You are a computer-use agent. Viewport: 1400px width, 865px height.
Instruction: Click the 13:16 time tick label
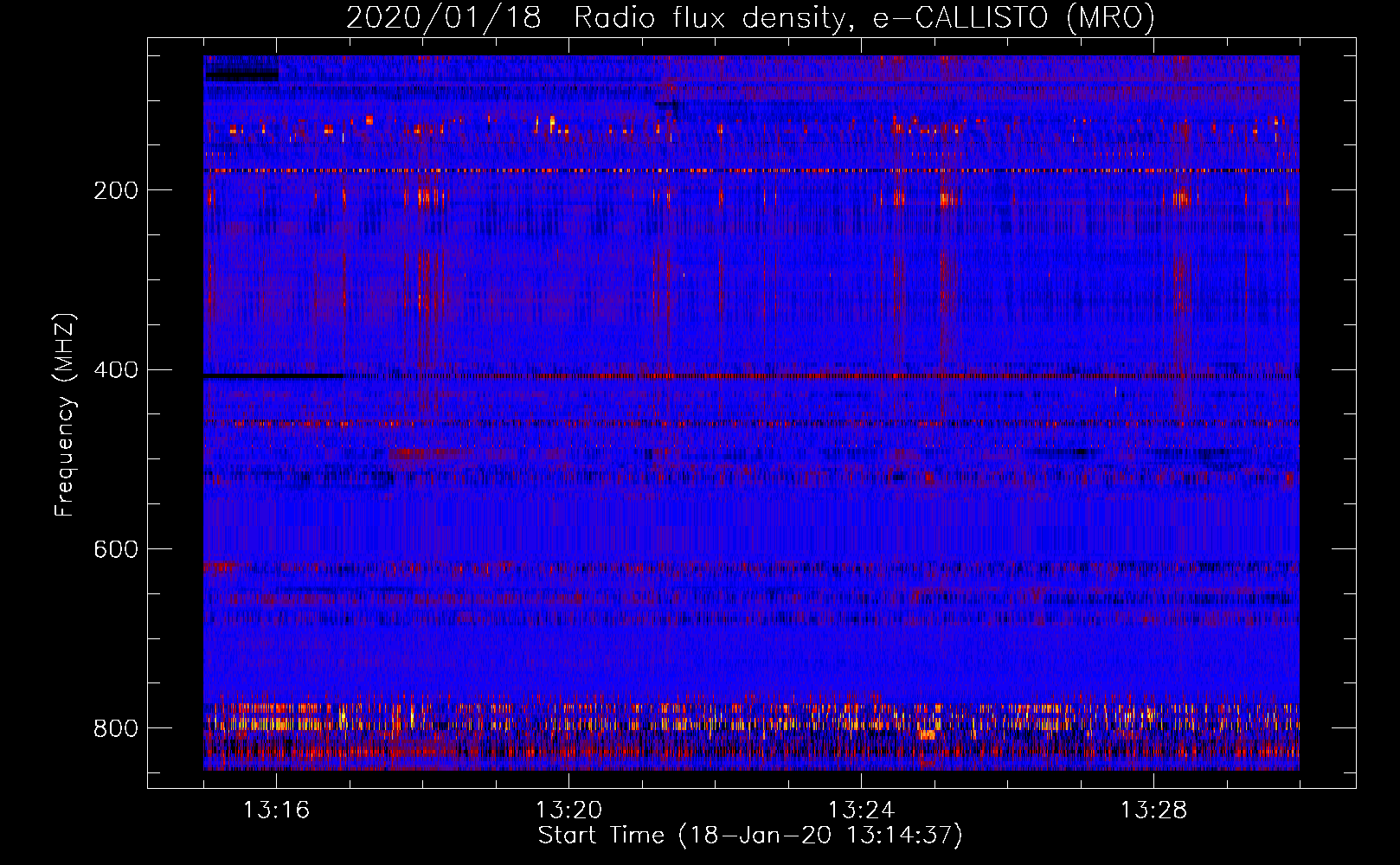click(x=277, y=811)
